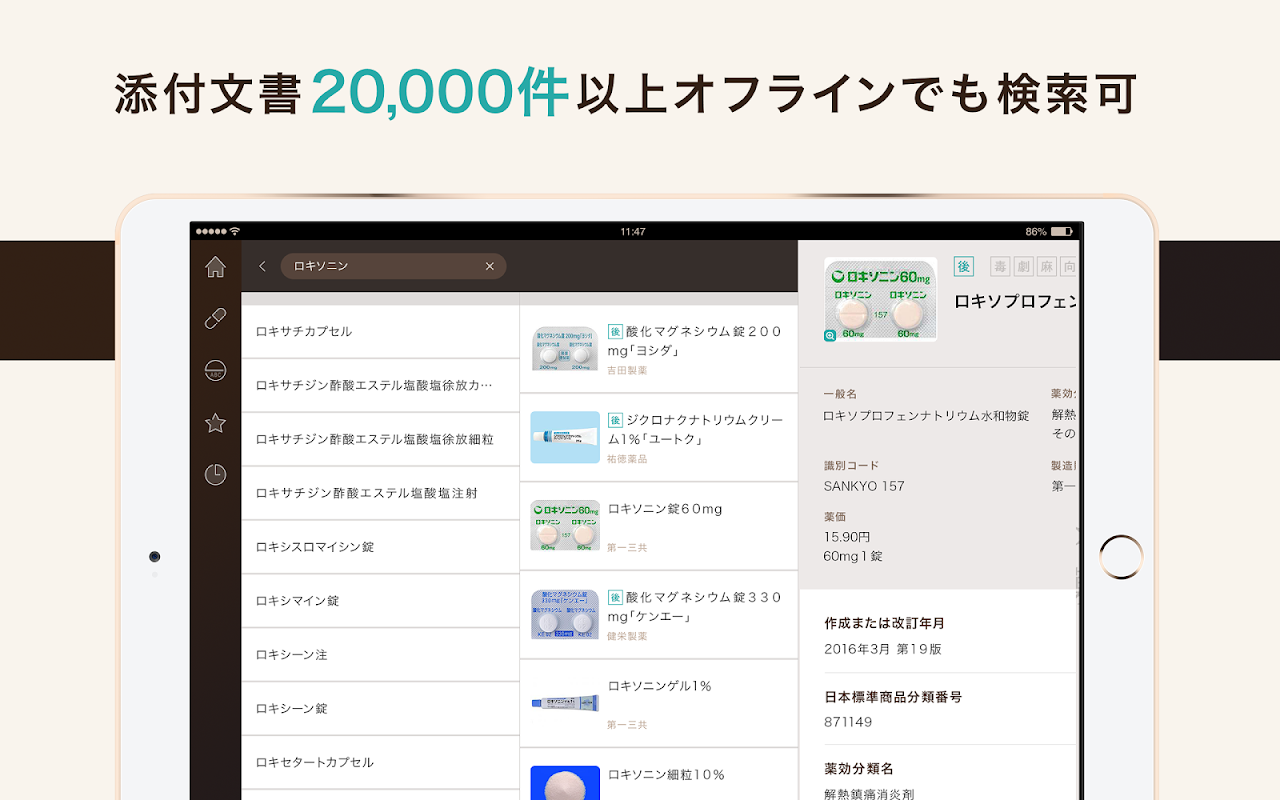Click the 後 badge on ジクロフェナク row
Image resolution: width=1280 pixels, height=800 pixels.
[x=615, y=420]
